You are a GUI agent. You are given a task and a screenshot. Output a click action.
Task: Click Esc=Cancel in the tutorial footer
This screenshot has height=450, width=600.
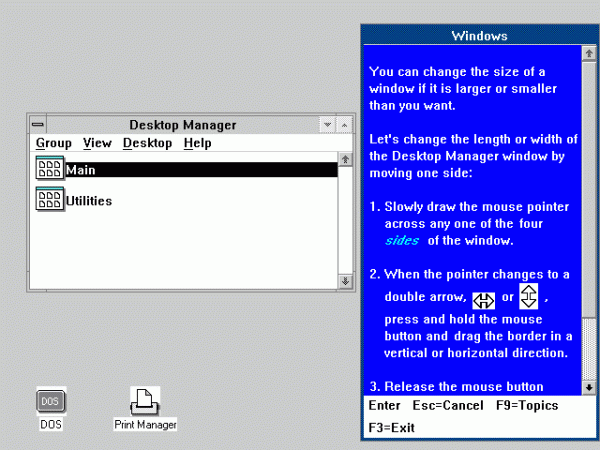(445, 406)
